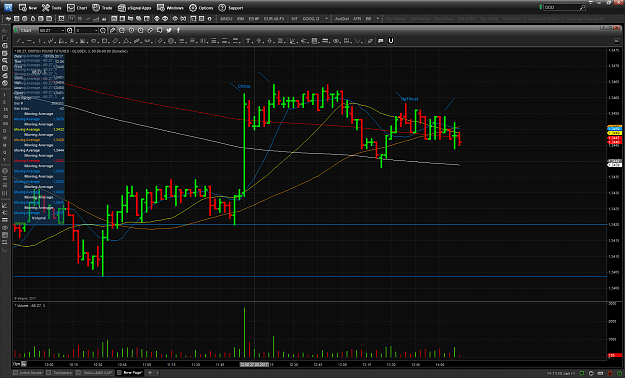Click the Cancel All Orders button
Viewport: 625px width, 378px height.
(x=544, y=19)
